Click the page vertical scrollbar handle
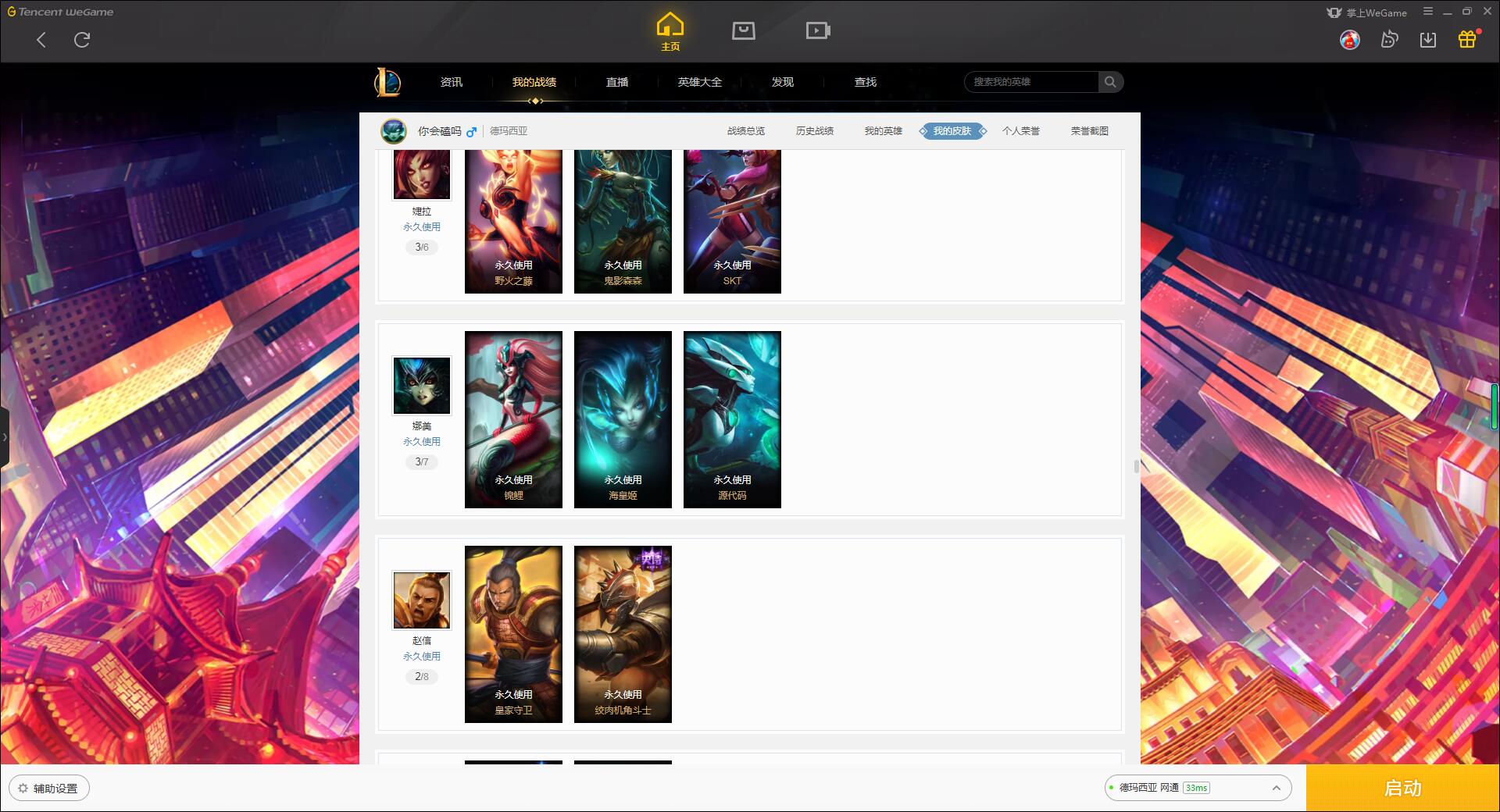The image size is (1500, 812). pyautogui.click(x=1137, y=466)
